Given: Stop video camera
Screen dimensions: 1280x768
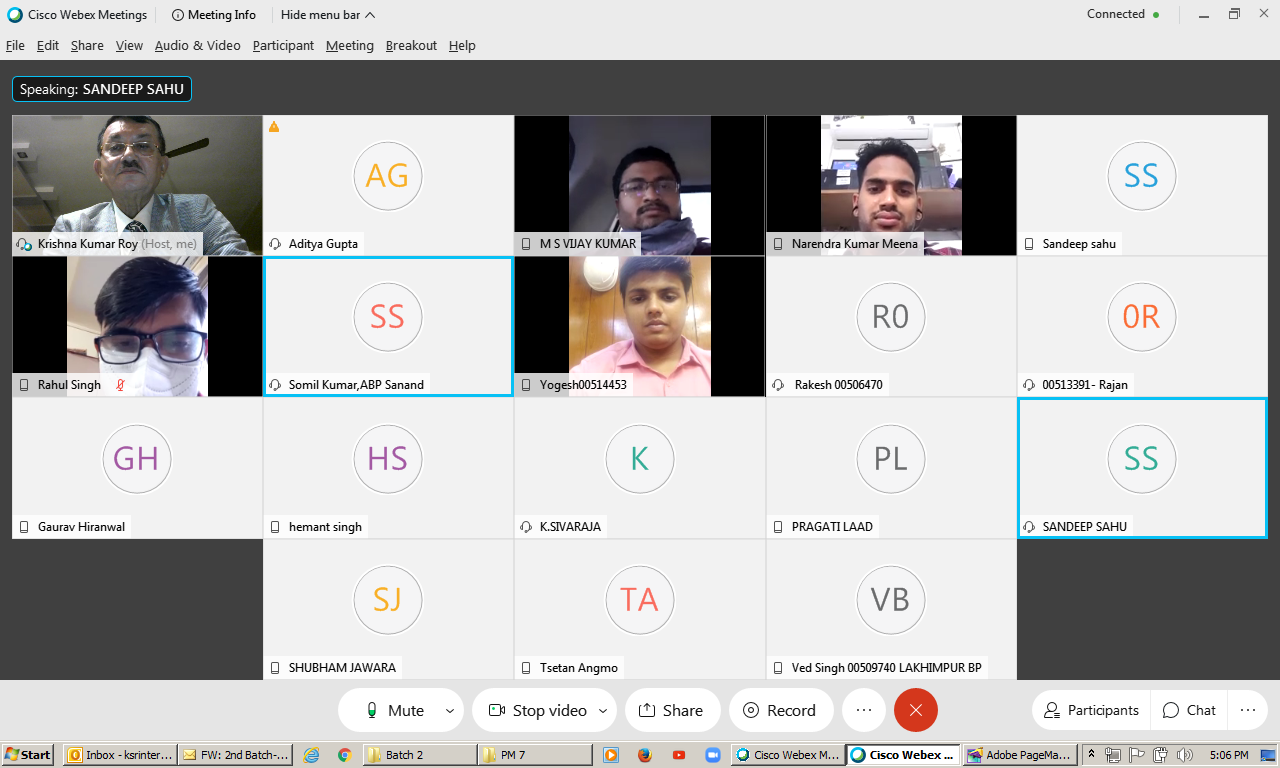Looking at the screenshot, I should point(537,710).
